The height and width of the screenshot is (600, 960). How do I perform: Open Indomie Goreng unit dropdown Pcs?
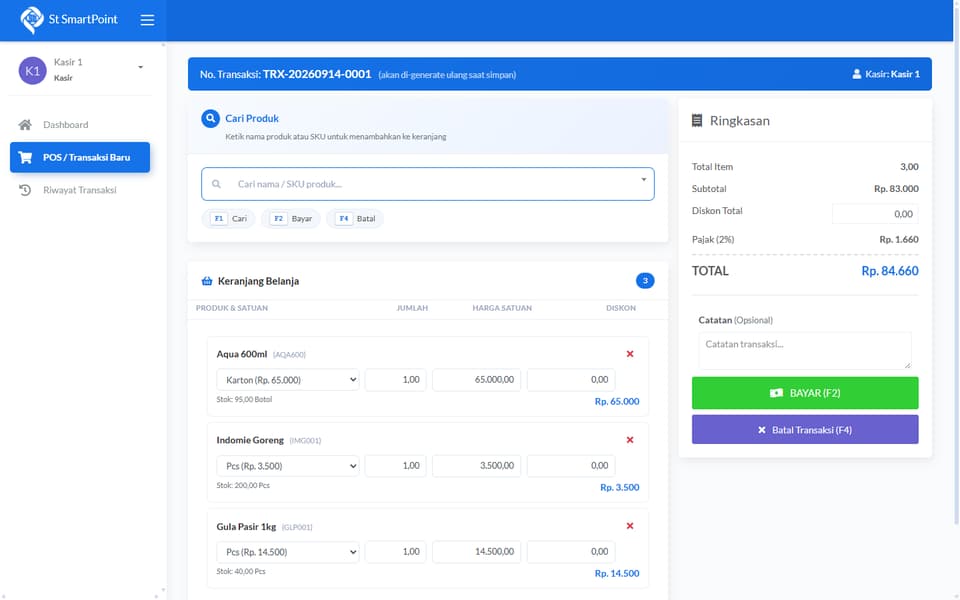click(x=288, y=466)
